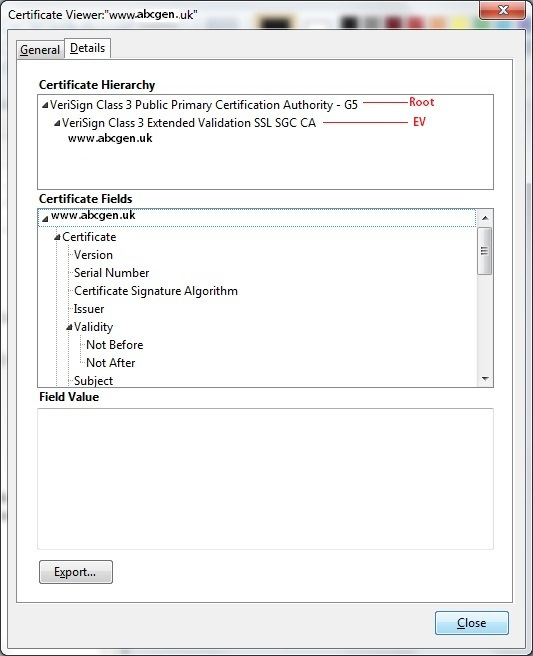This screenshot has width=533, height=656.
Task: Collapse the VeriSign Extended Validation SSL SGC CA node
Action: coord(57,123)
